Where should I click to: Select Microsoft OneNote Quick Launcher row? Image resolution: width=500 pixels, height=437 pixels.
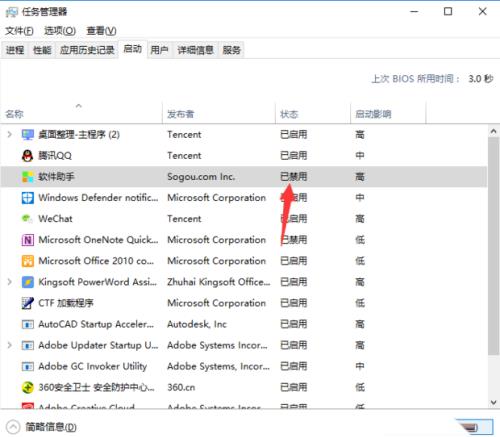(x=244, y=240)
